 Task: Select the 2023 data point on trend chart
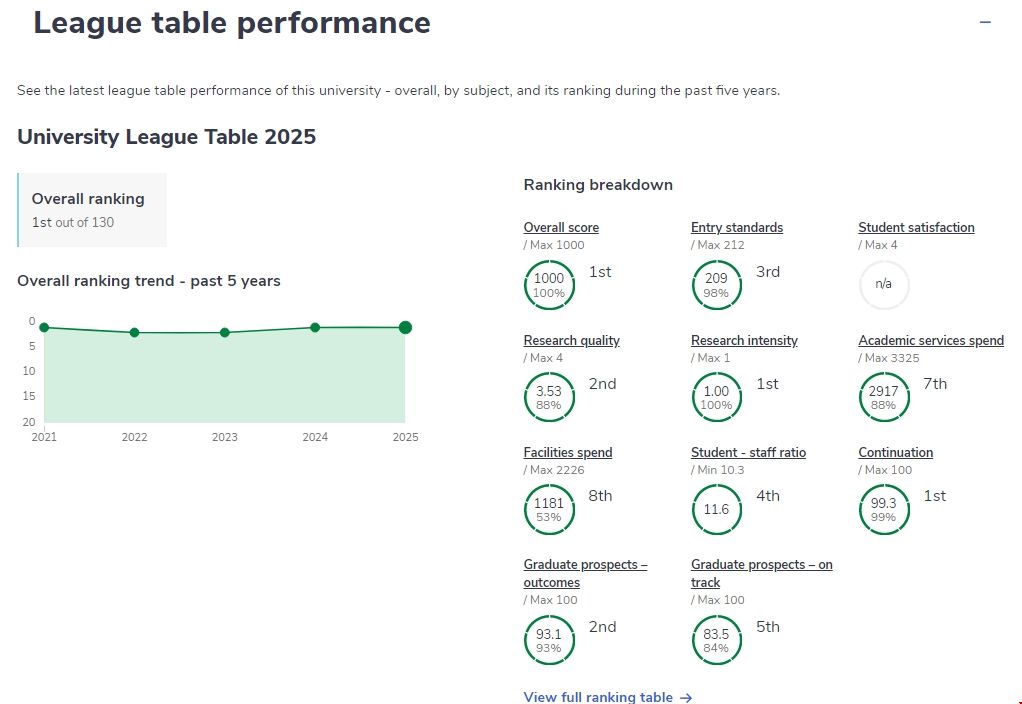(224, 332)
